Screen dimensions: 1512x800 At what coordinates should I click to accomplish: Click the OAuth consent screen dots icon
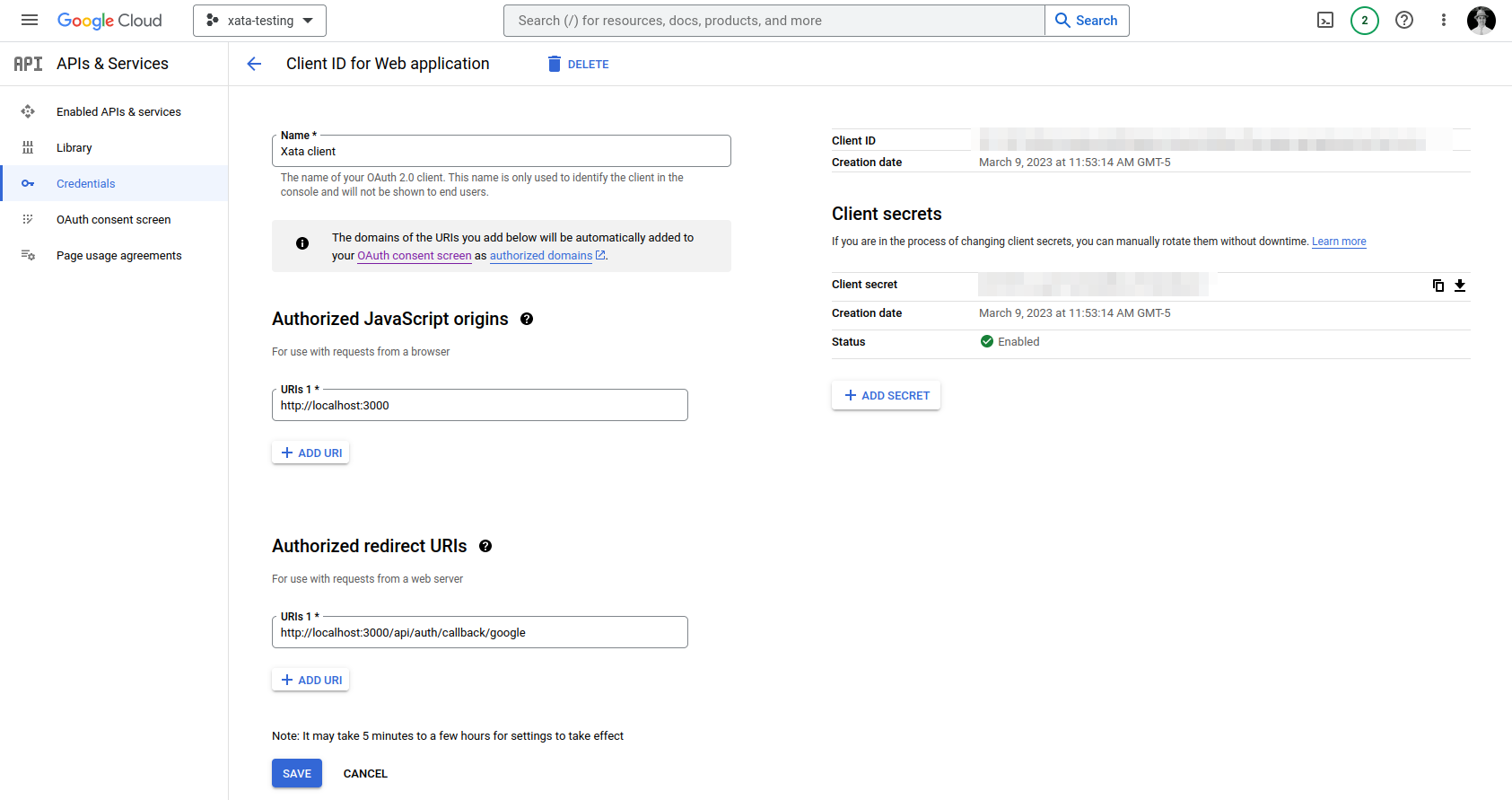click(28, 219)
